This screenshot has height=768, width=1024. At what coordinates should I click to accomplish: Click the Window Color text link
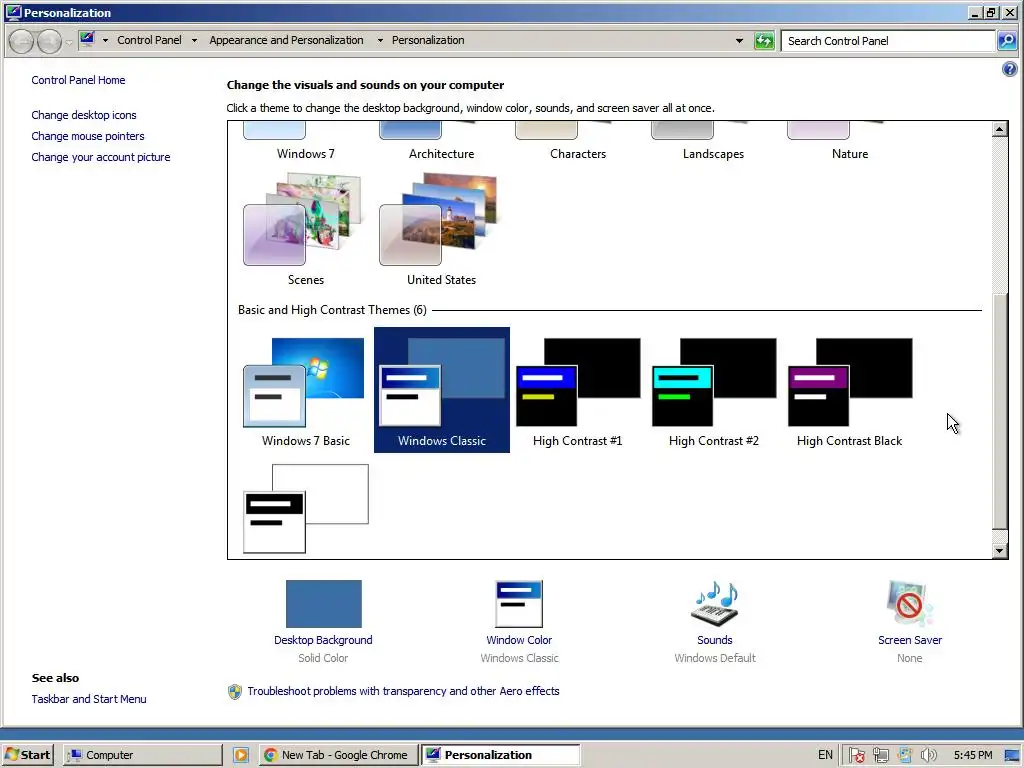tap(519, 640)
